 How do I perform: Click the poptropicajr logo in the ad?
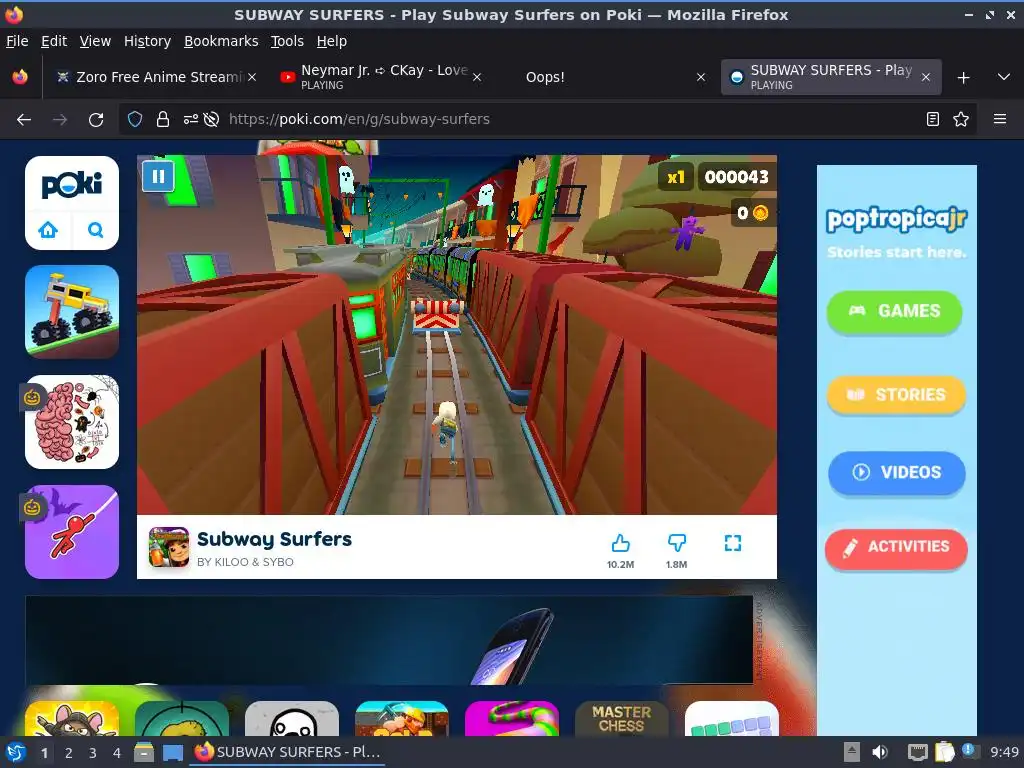click(897, 219)
